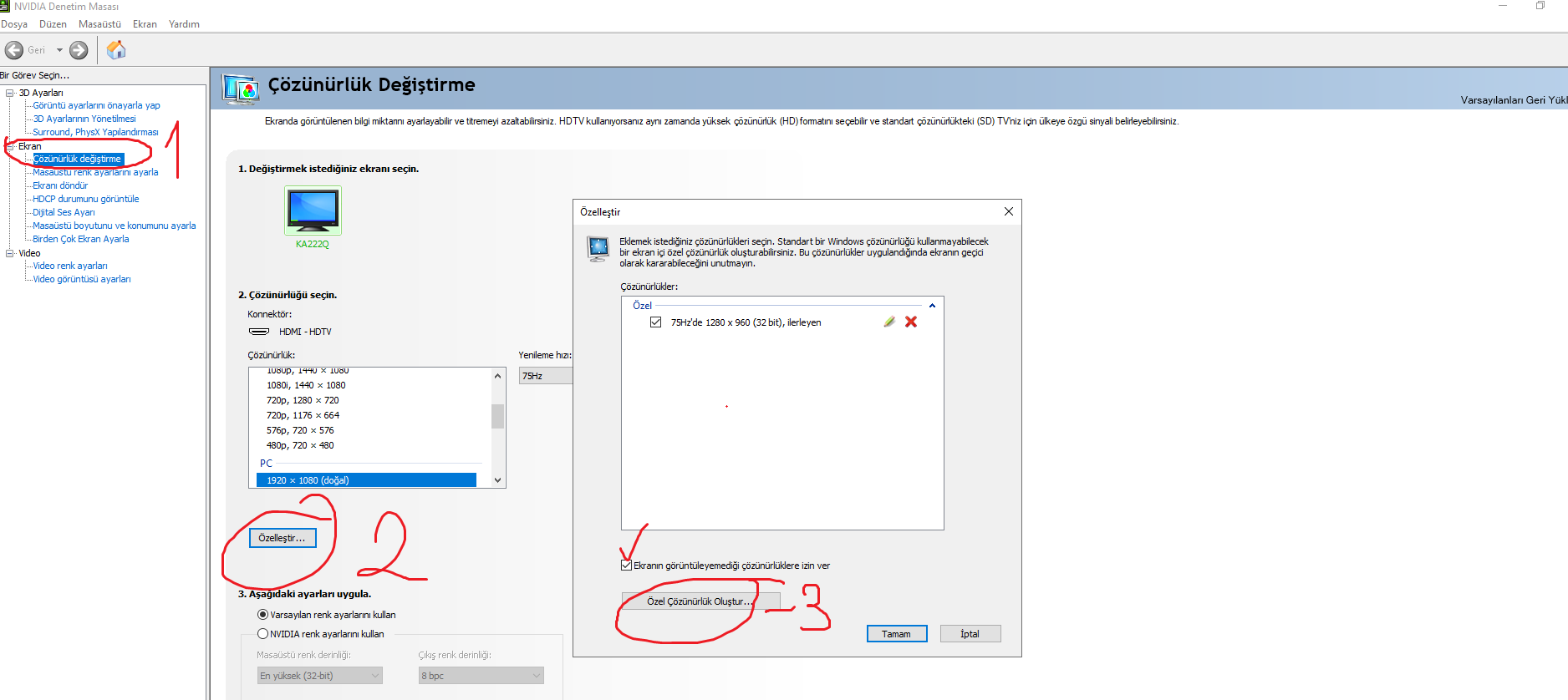The width and height of the screenshot is (1568, 700).
Task: Click the resolution list scroll-down arrow
Action: (498, 480)
